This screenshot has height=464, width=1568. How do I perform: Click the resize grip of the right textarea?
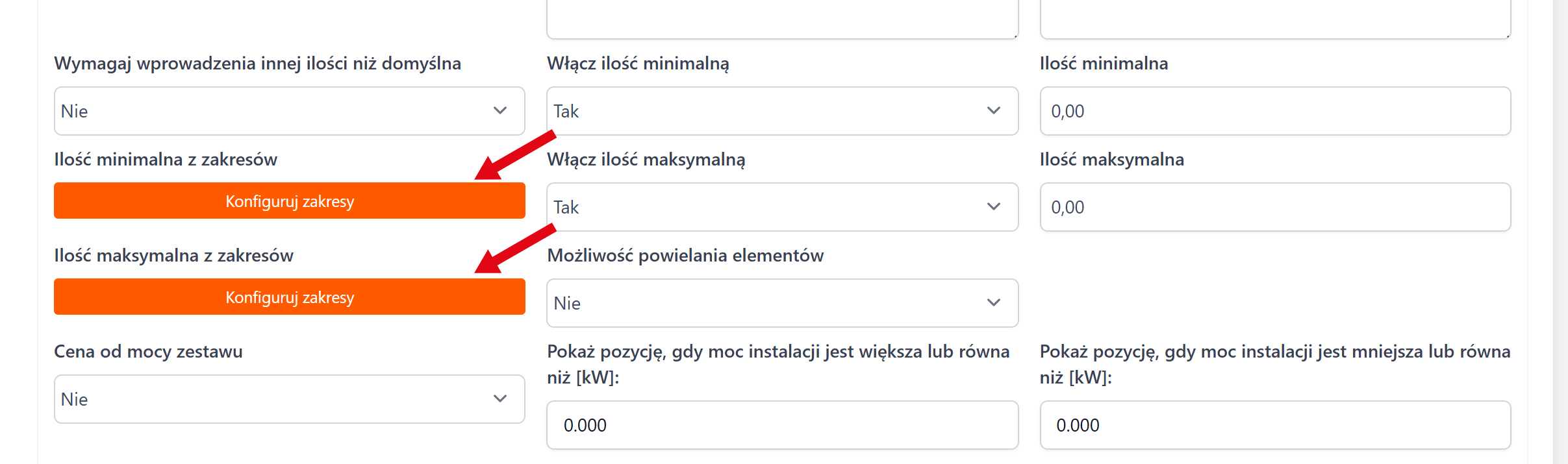click(x=1507, y=35)
